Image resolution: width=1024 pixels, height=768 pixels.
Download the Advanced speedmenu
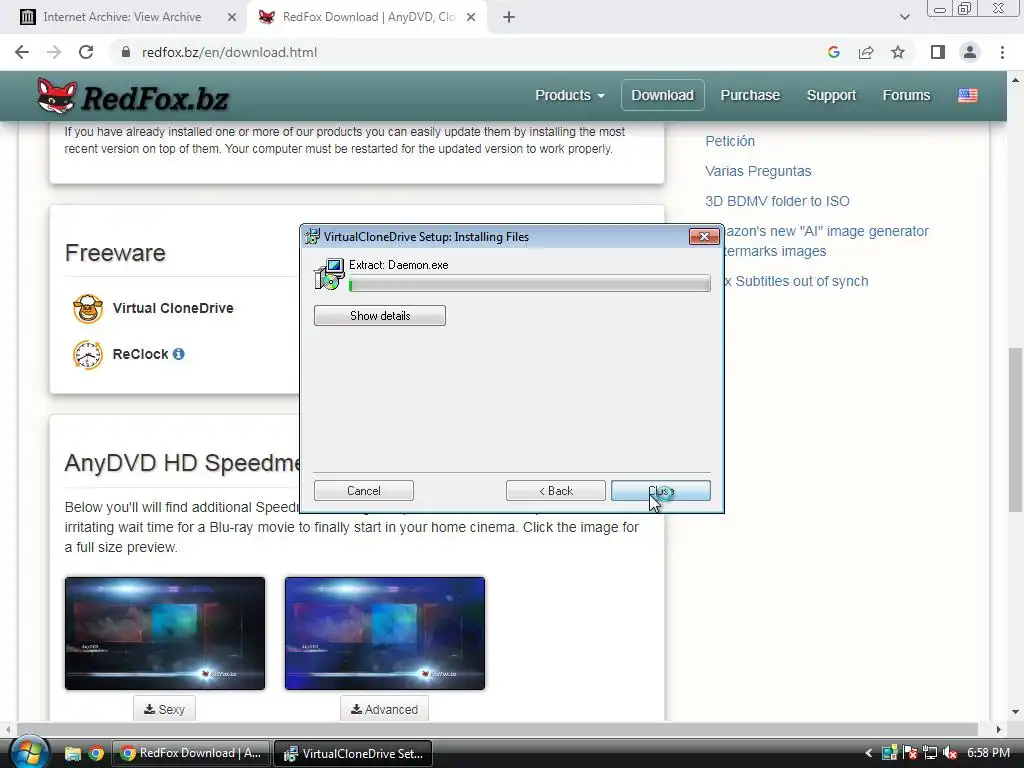tap(384, 709)
